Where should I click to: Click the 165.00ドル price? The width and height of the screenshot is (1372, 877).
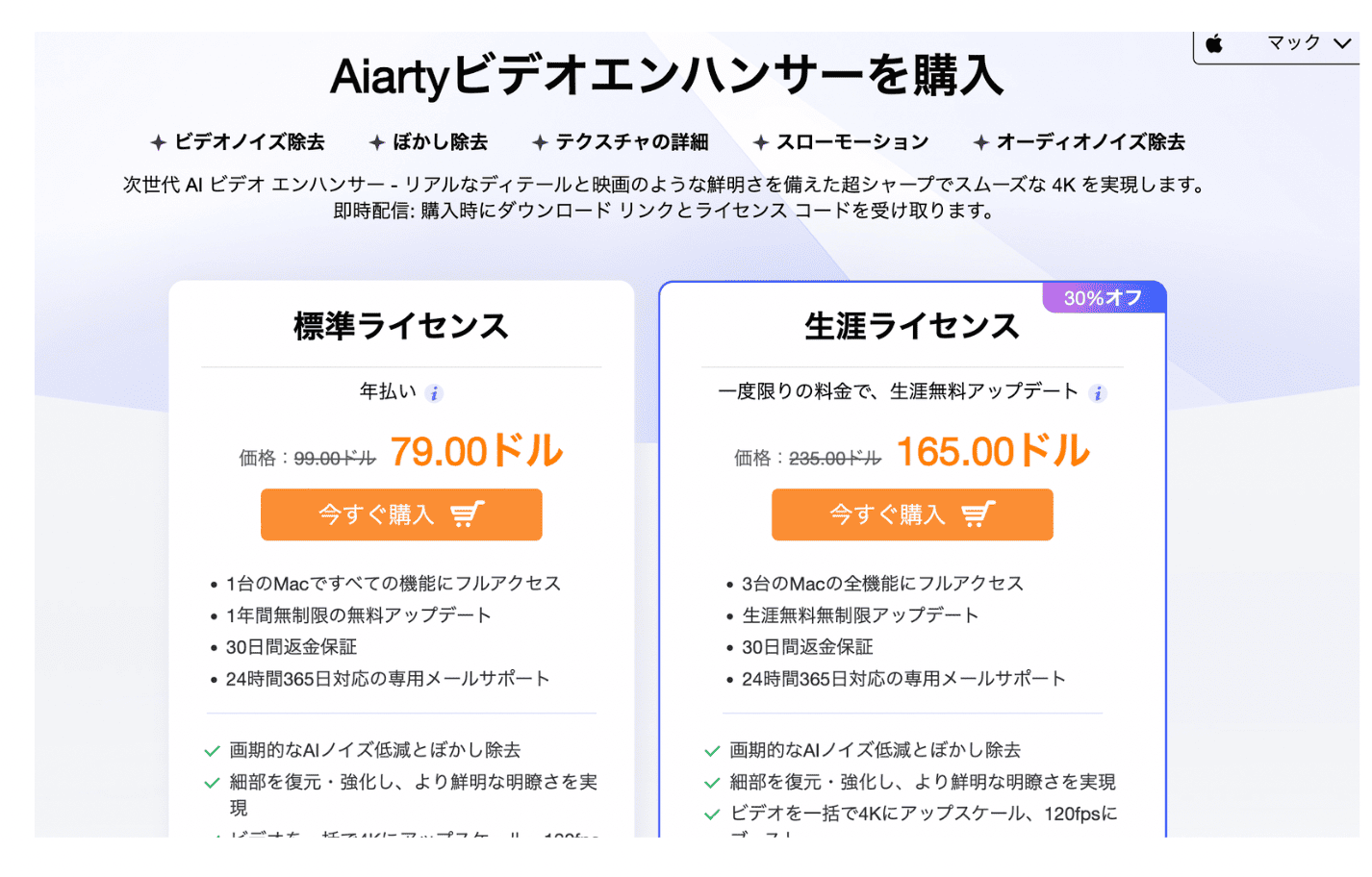pos(993,451)
